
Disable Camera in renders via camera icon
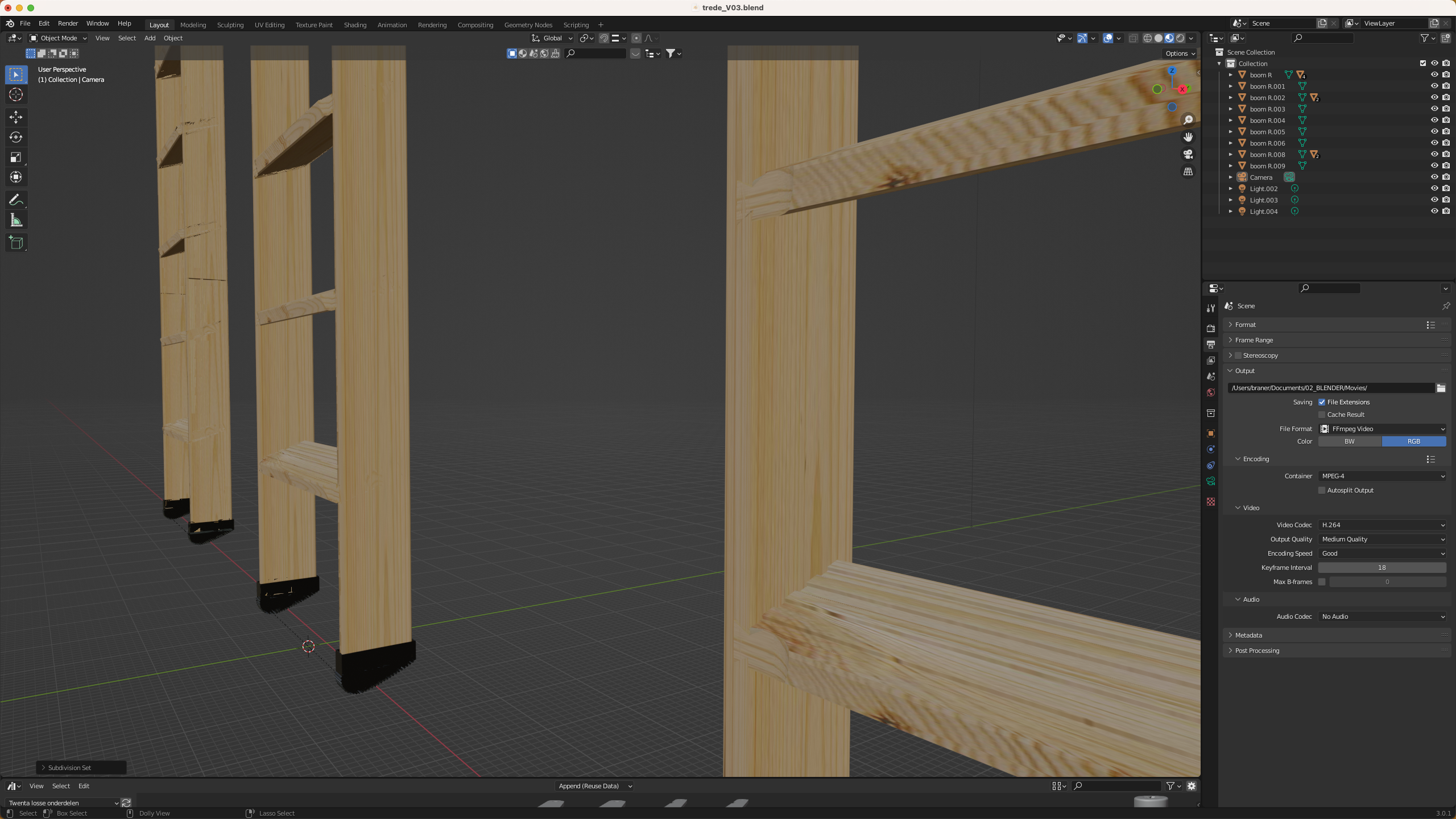click(1446, 177)
